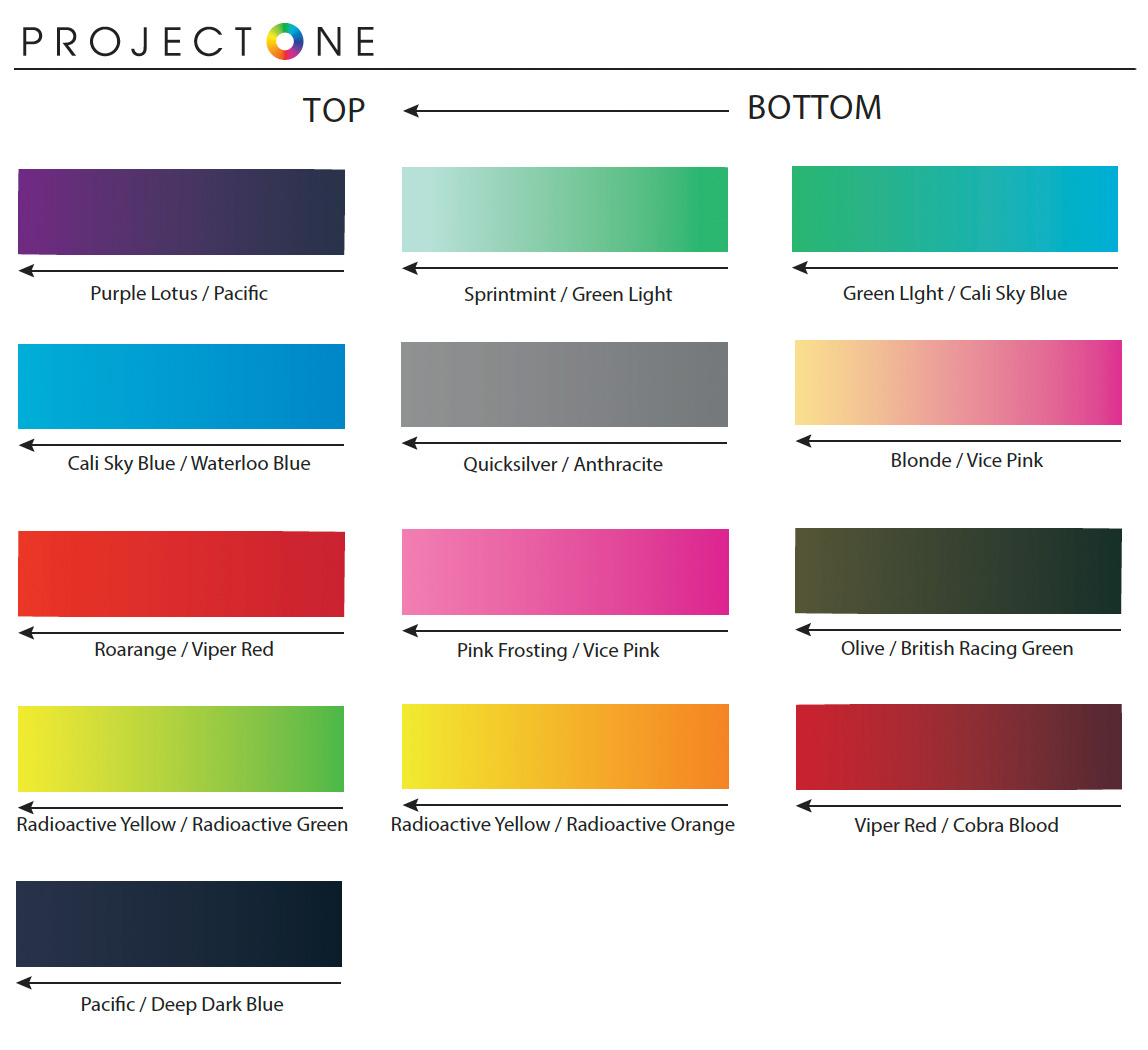Select the Radioactive Yellow / Radioactive Green gradient
1148x1050 pixels.
click(181, 749)
